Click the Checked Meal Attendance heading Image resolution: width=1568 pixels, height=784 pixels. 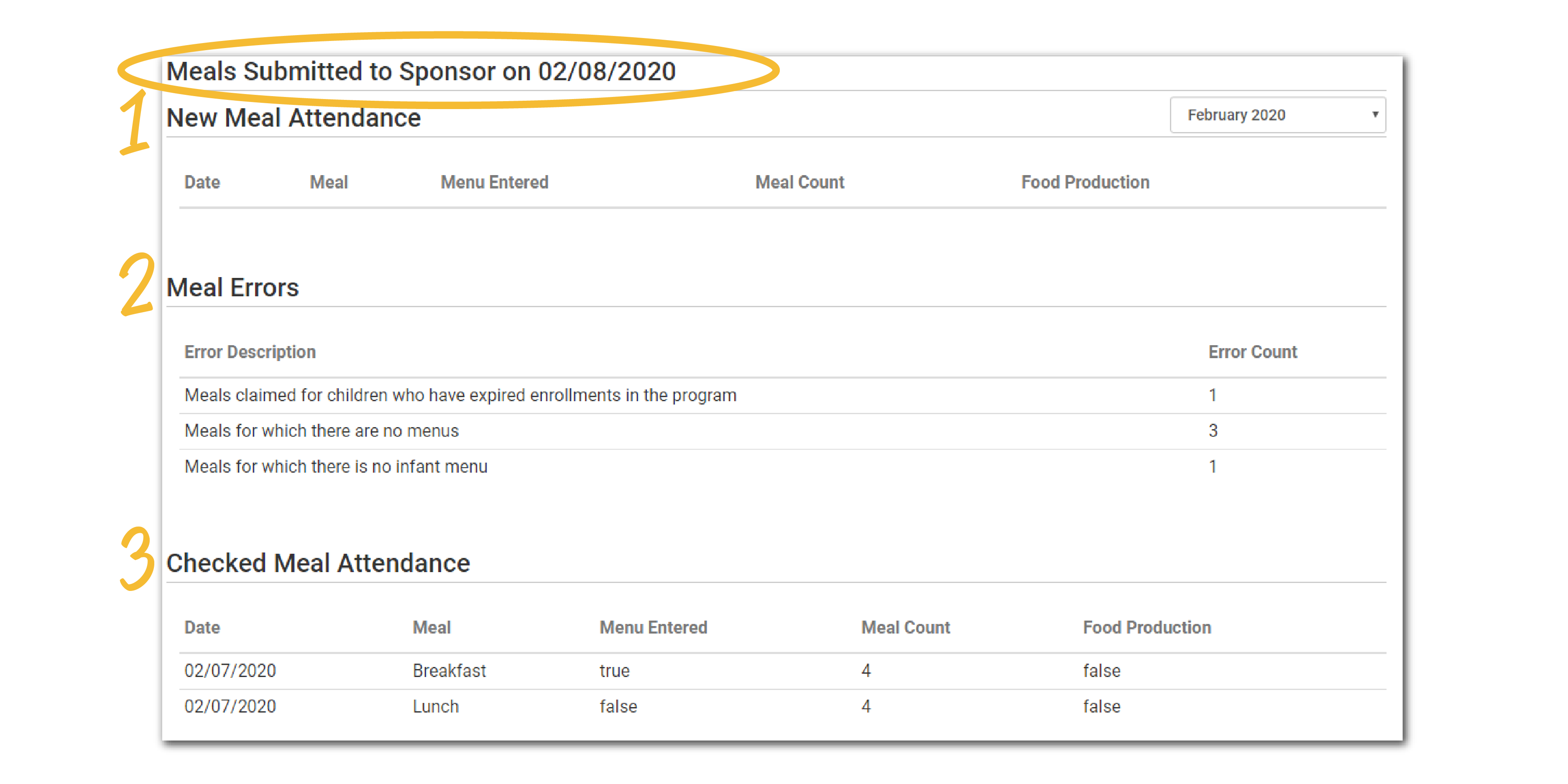click(318, 563)
